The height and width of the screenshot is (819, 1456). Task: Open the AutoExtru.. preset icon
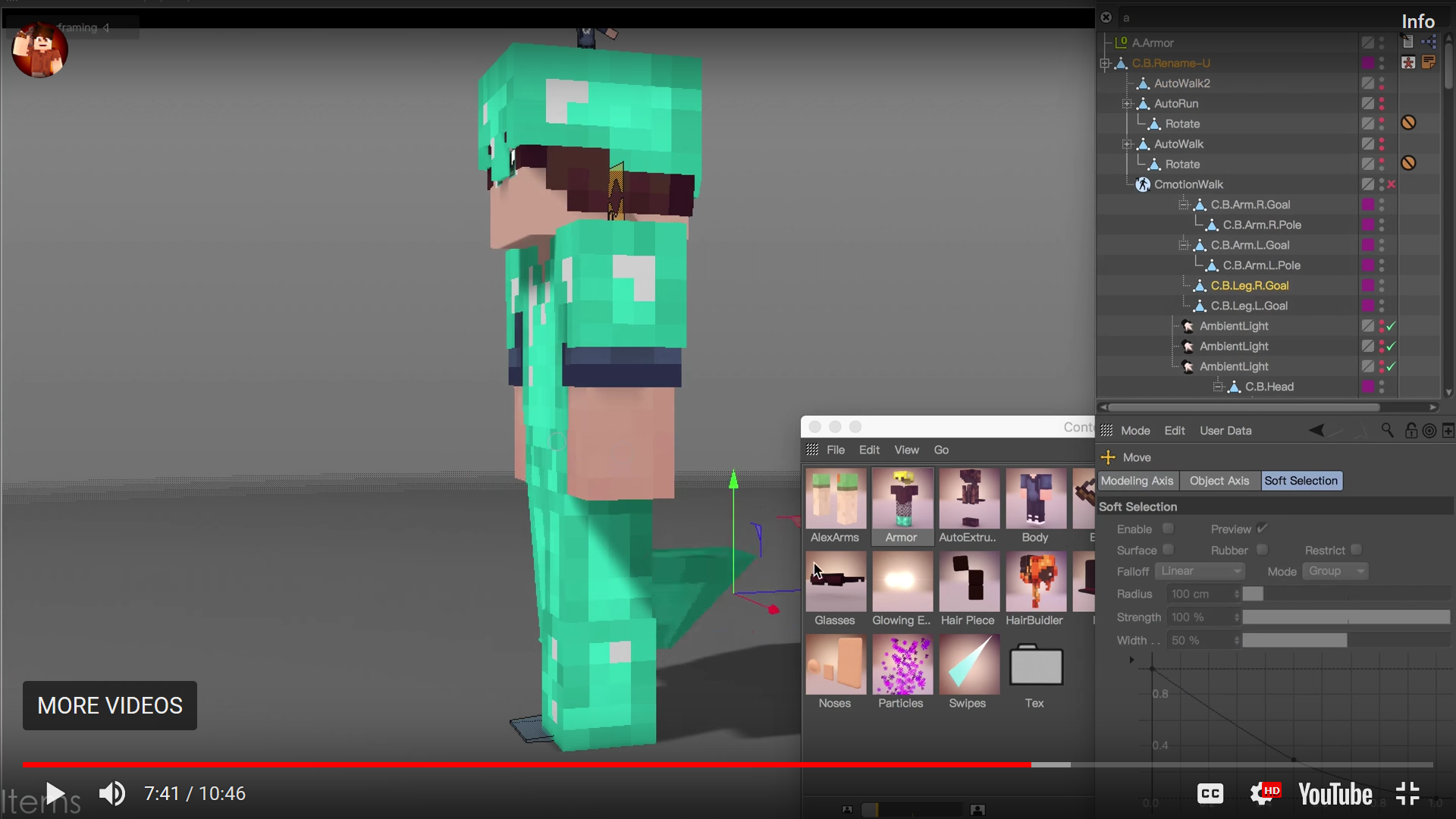(969, 498)
